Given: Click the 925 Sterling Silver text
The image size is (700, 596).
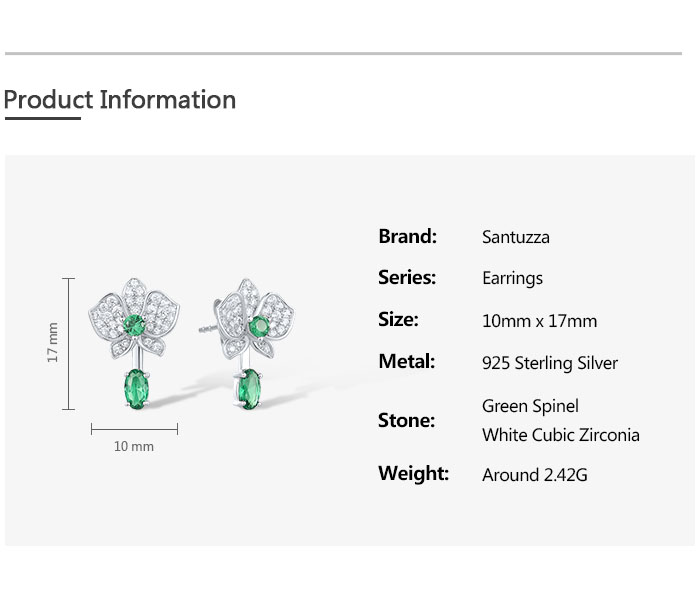Looking at the screenshot, I should 550,363.
